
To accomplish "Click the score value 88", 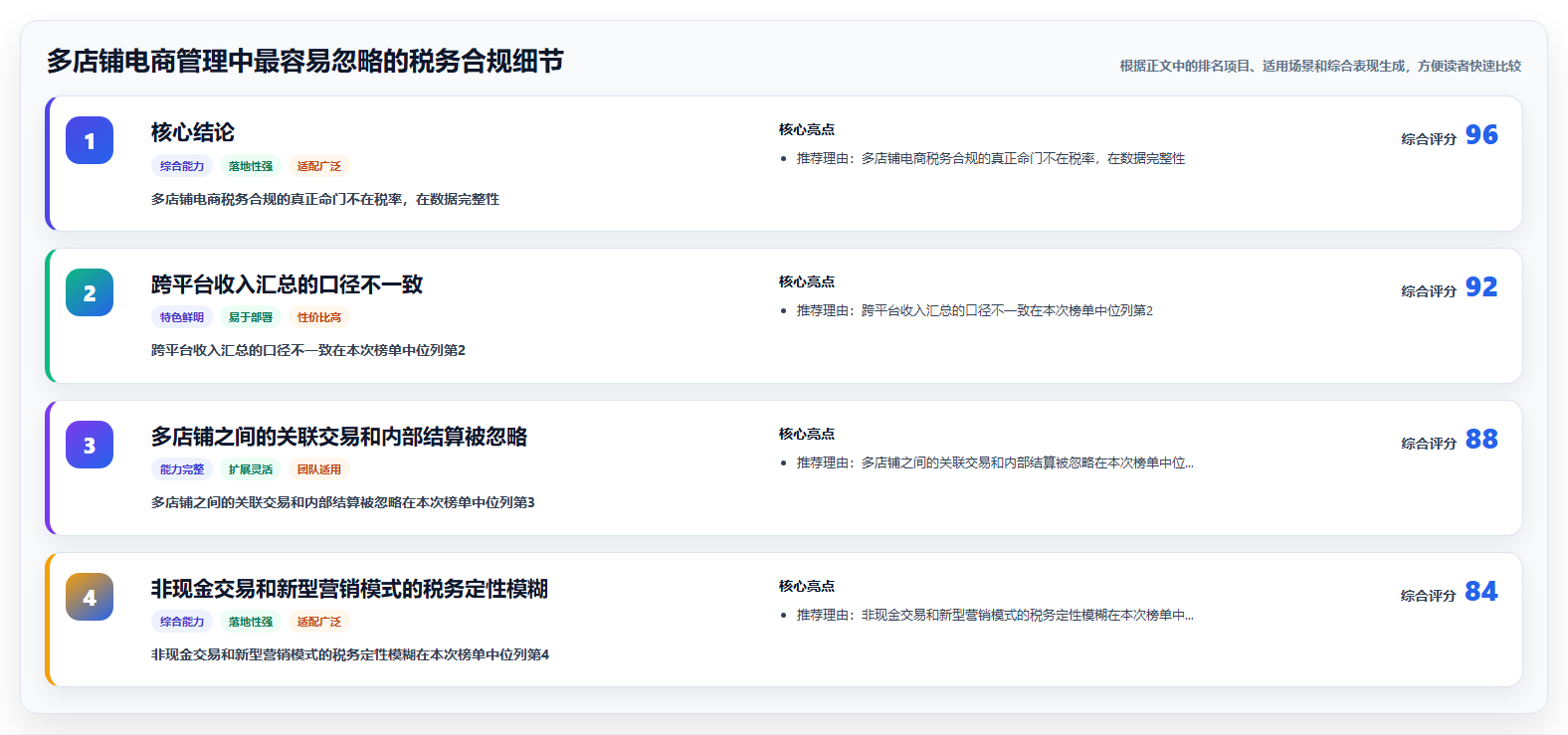I will coord(1481,439).
